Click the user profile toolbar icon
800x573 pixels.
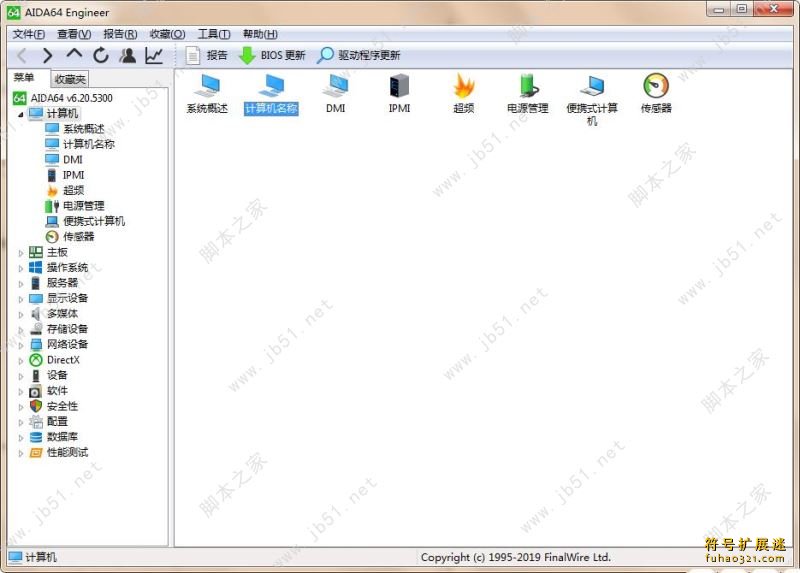pyautogui.click(x=127, y=56)
